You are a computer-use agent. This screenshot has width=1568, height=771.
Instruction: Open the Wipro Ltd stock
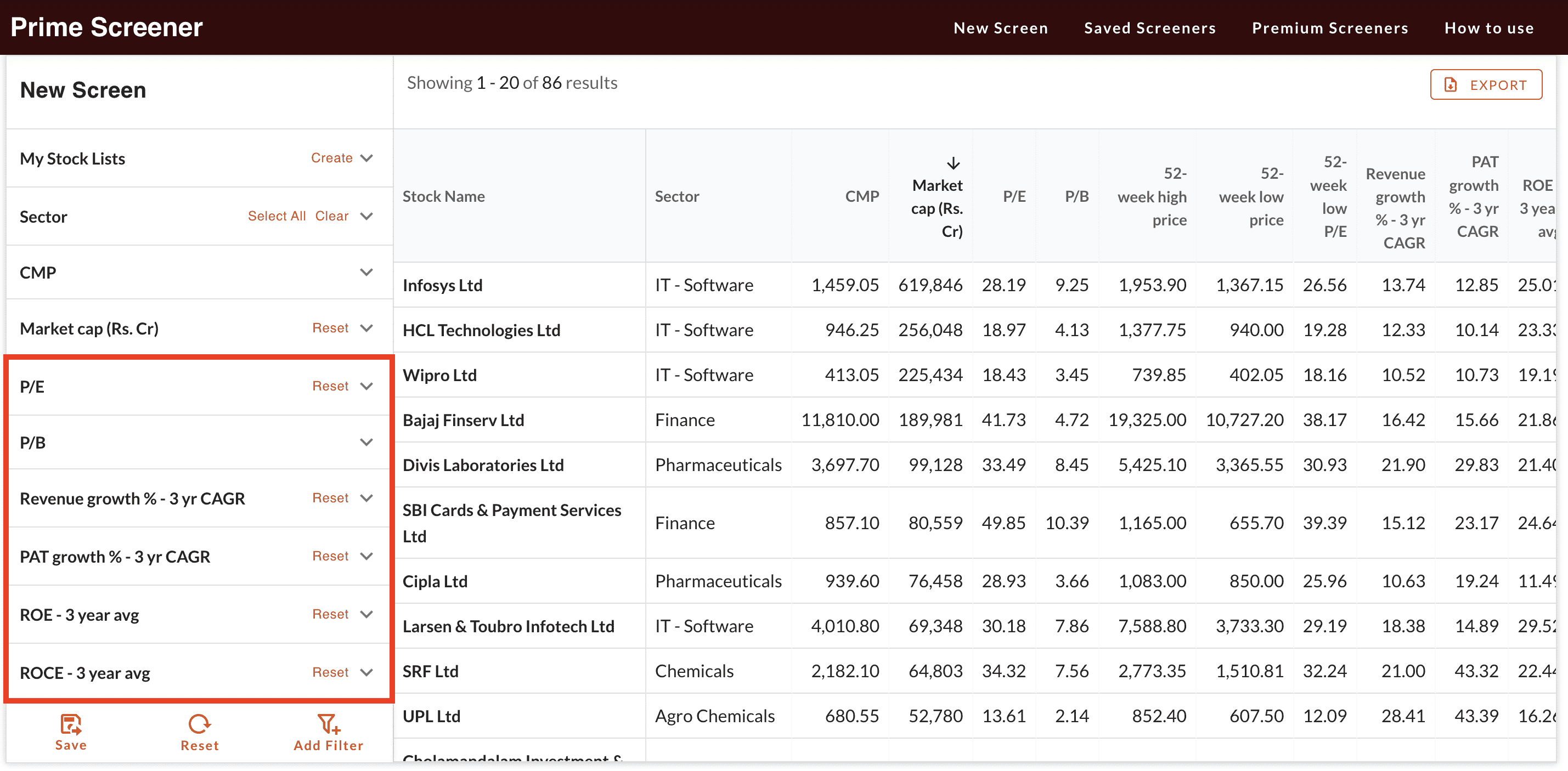click(439, 375)
